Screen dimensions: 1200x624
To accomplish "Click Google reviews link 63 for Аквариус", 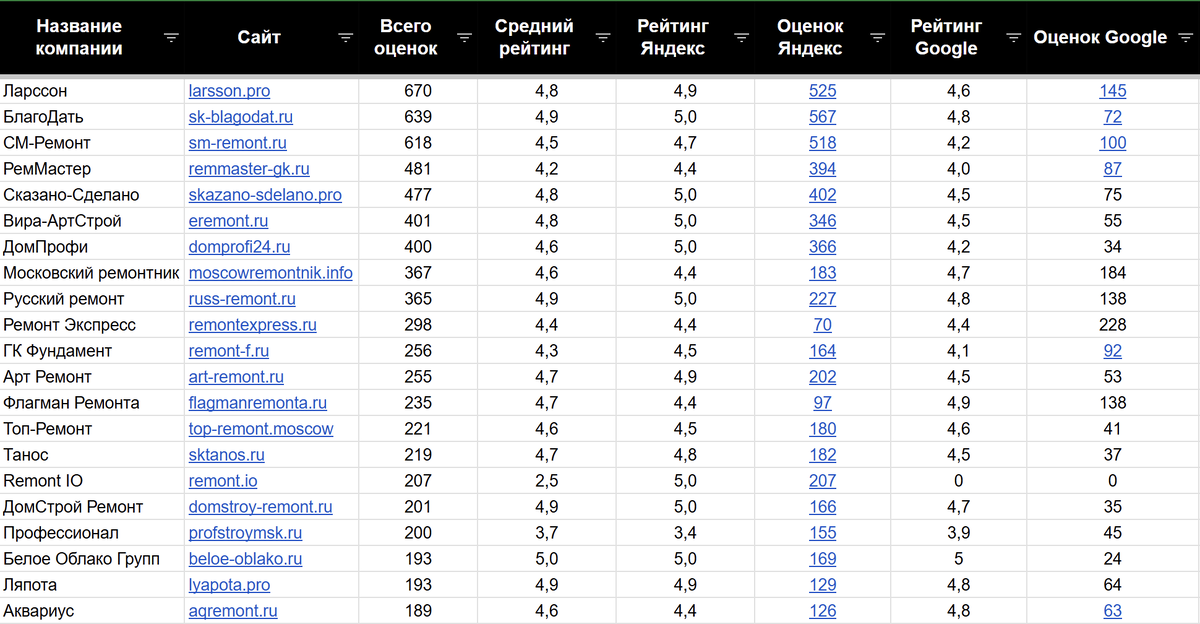I will (1113, 611).
